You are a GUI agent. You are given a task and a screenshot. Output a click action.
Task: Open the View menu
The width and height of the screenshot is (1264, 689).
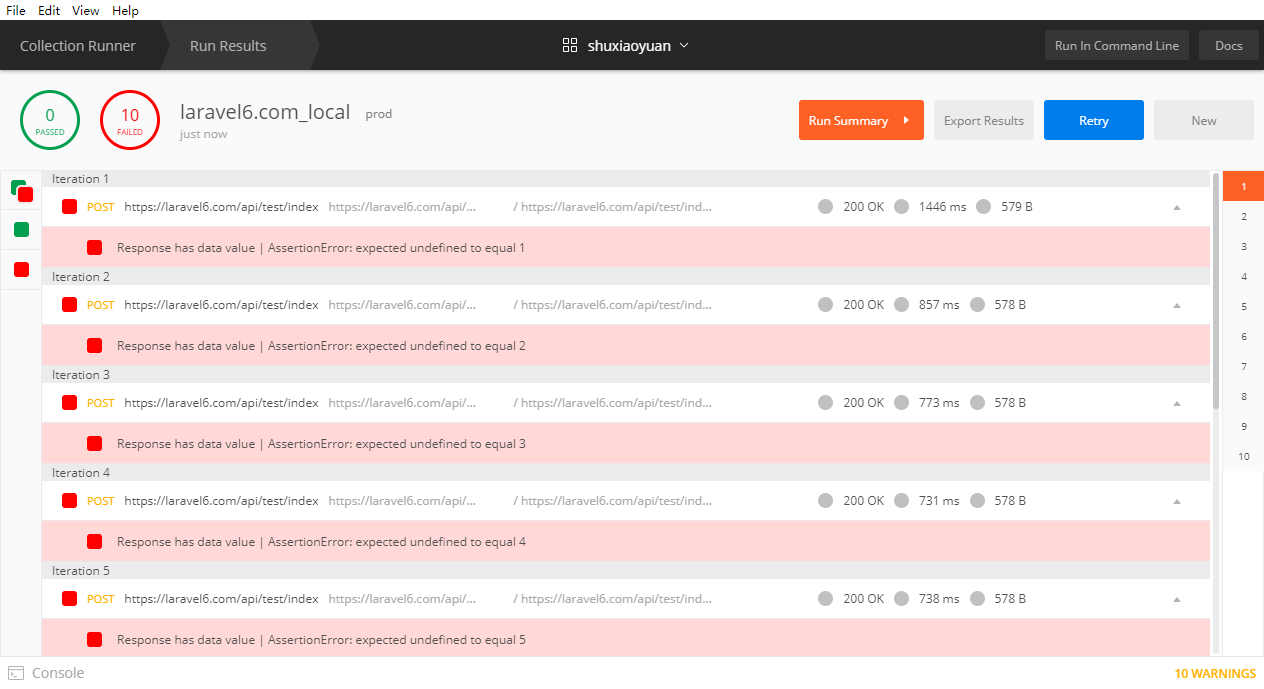click(86, 10)
